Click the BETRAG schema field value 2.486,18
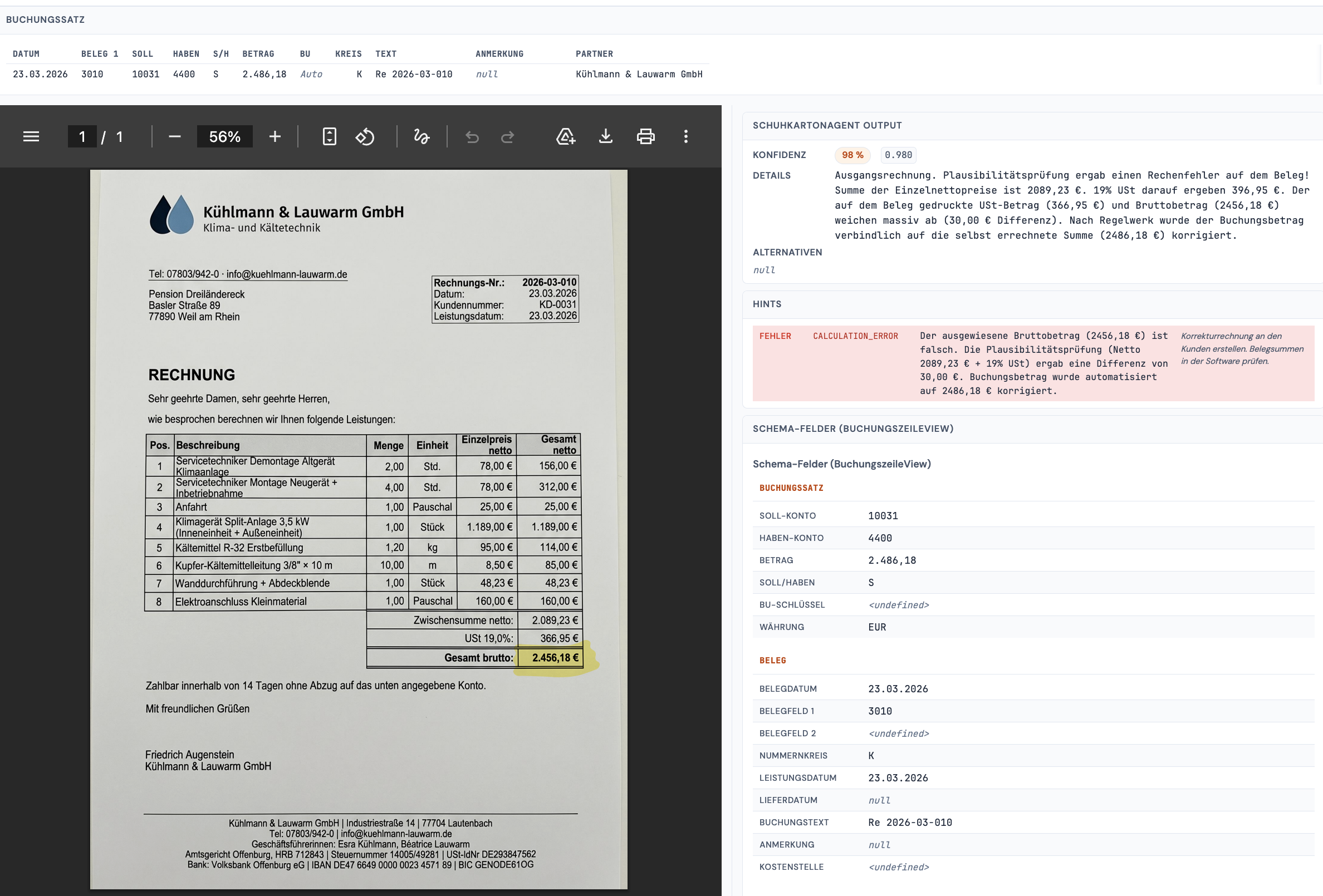The height and width of the screenshot is (896, 1323). click(892, 560)
